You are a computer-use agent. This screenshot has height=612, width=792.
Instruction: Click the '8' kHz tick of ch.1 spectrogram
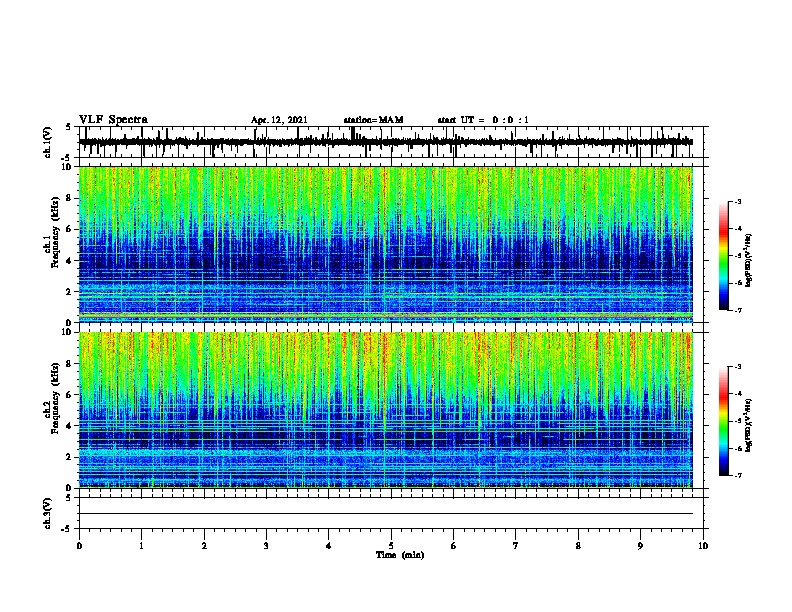coord(70,198)
